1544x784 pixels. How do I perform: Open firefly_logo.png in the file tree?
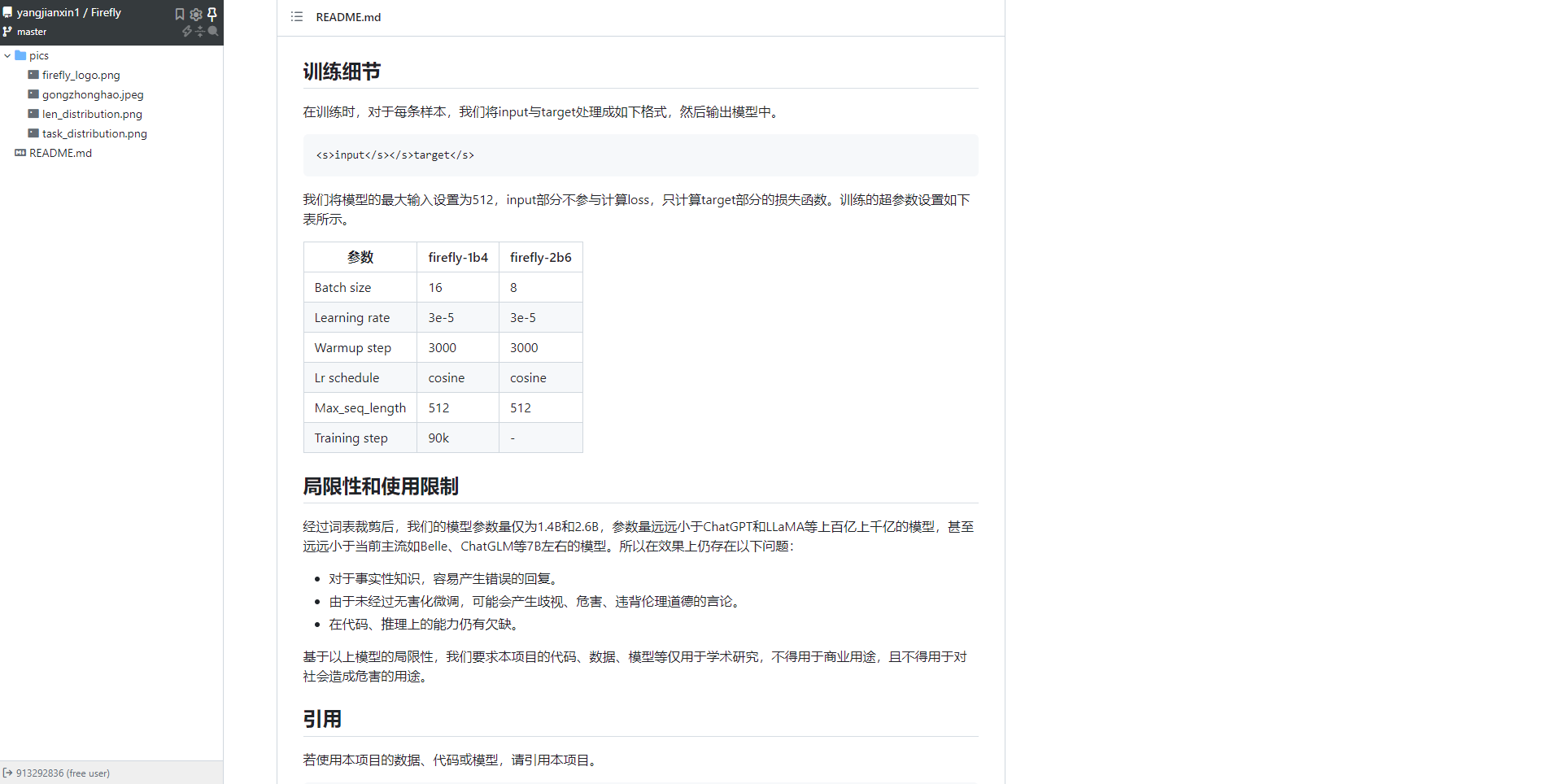coord(81,75)
